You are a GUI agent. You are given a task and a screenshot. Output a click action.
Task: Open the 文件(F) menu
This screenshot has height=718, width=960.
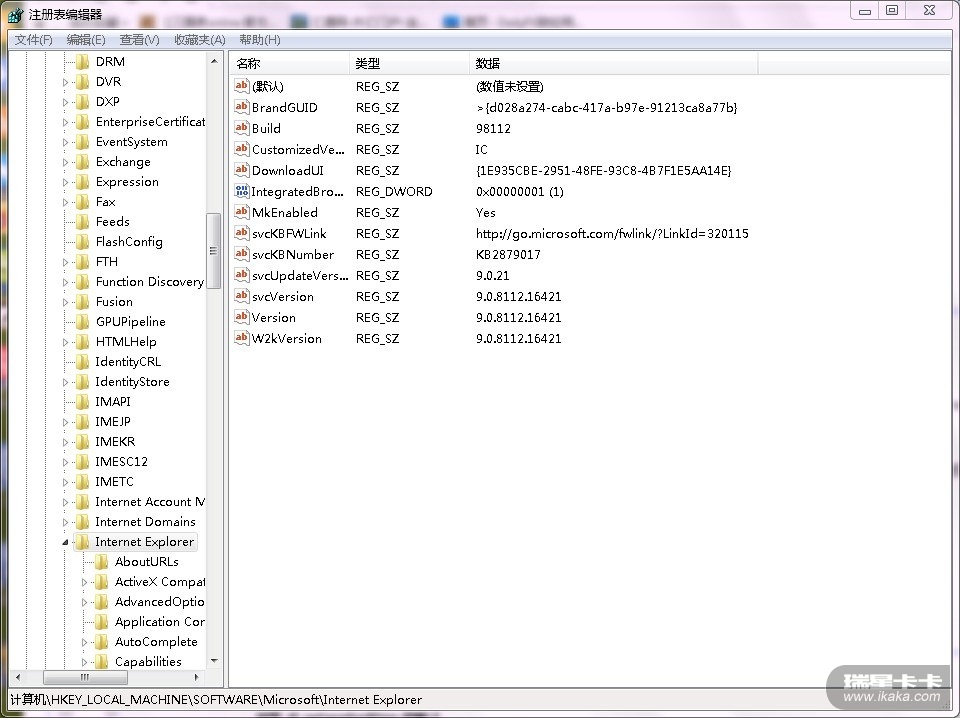coord(34,40)
